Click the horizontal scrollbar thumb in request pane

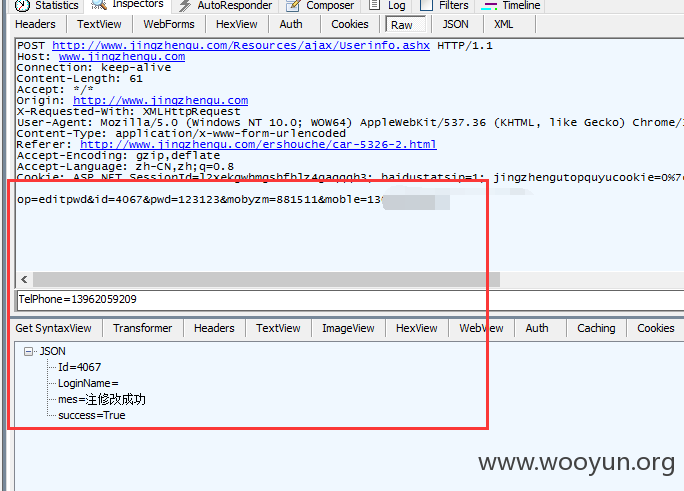[x=267, y=280]
